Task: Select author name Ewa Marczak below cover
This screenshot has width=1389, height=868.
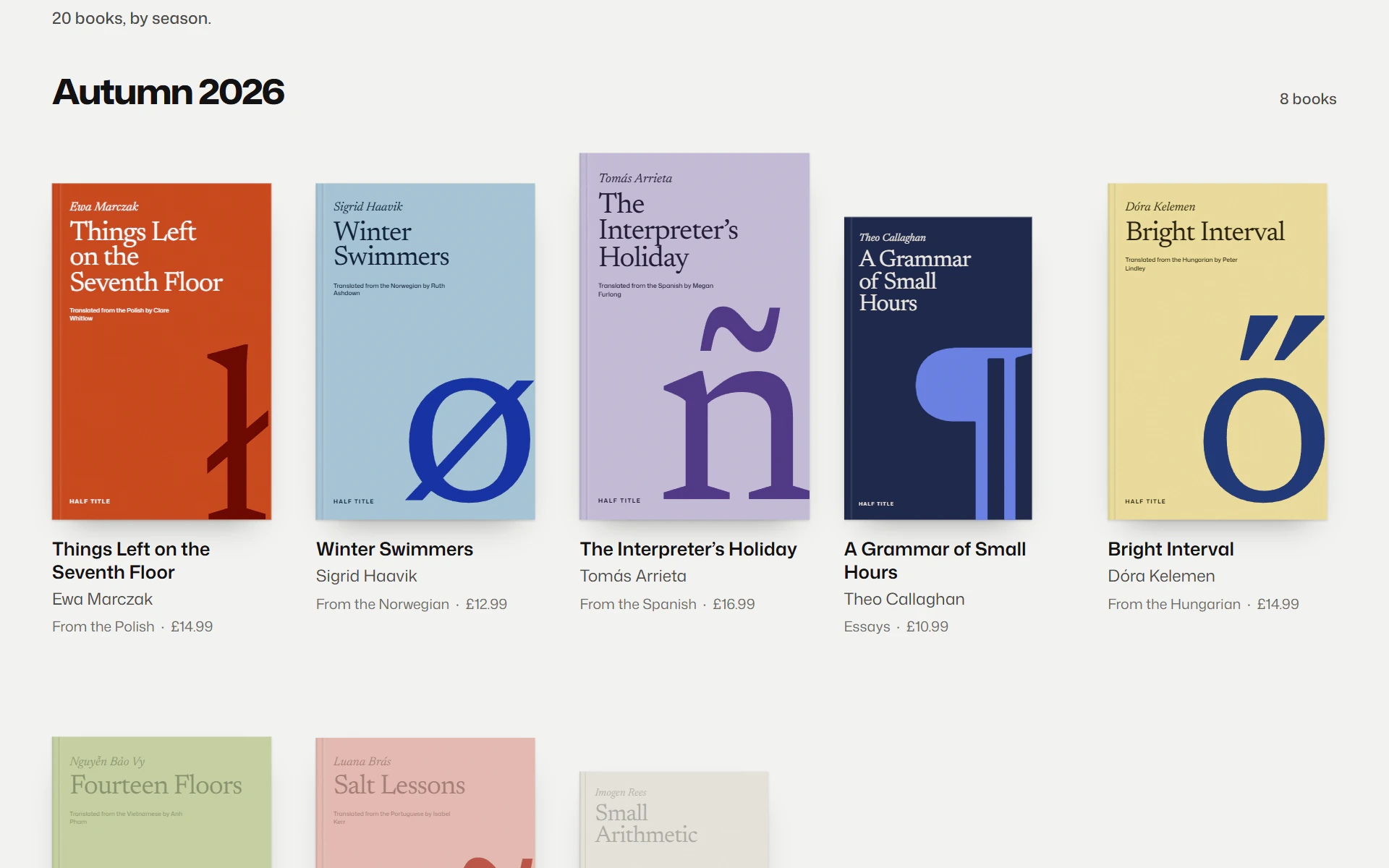Action: click(x=102, y=599)
